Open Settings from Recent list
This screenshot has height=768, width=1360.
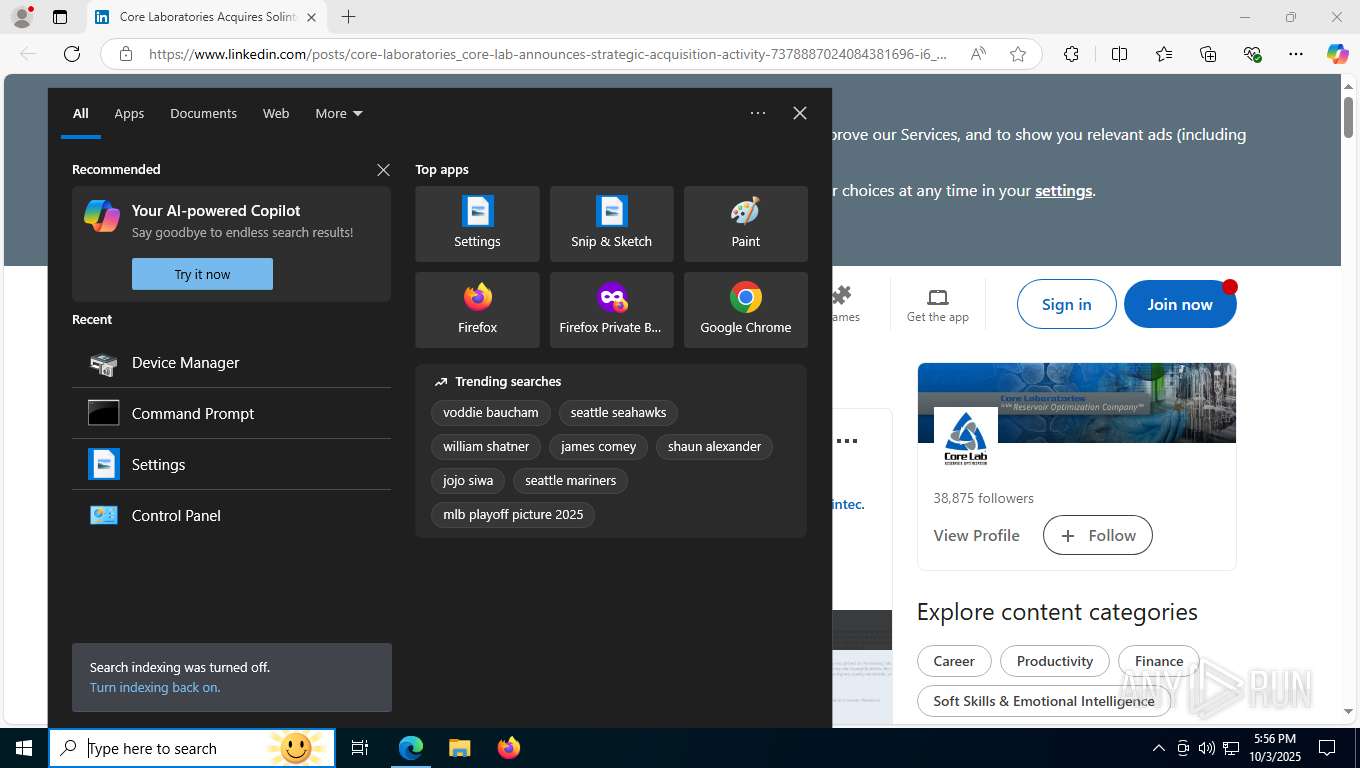pos(231,465)
